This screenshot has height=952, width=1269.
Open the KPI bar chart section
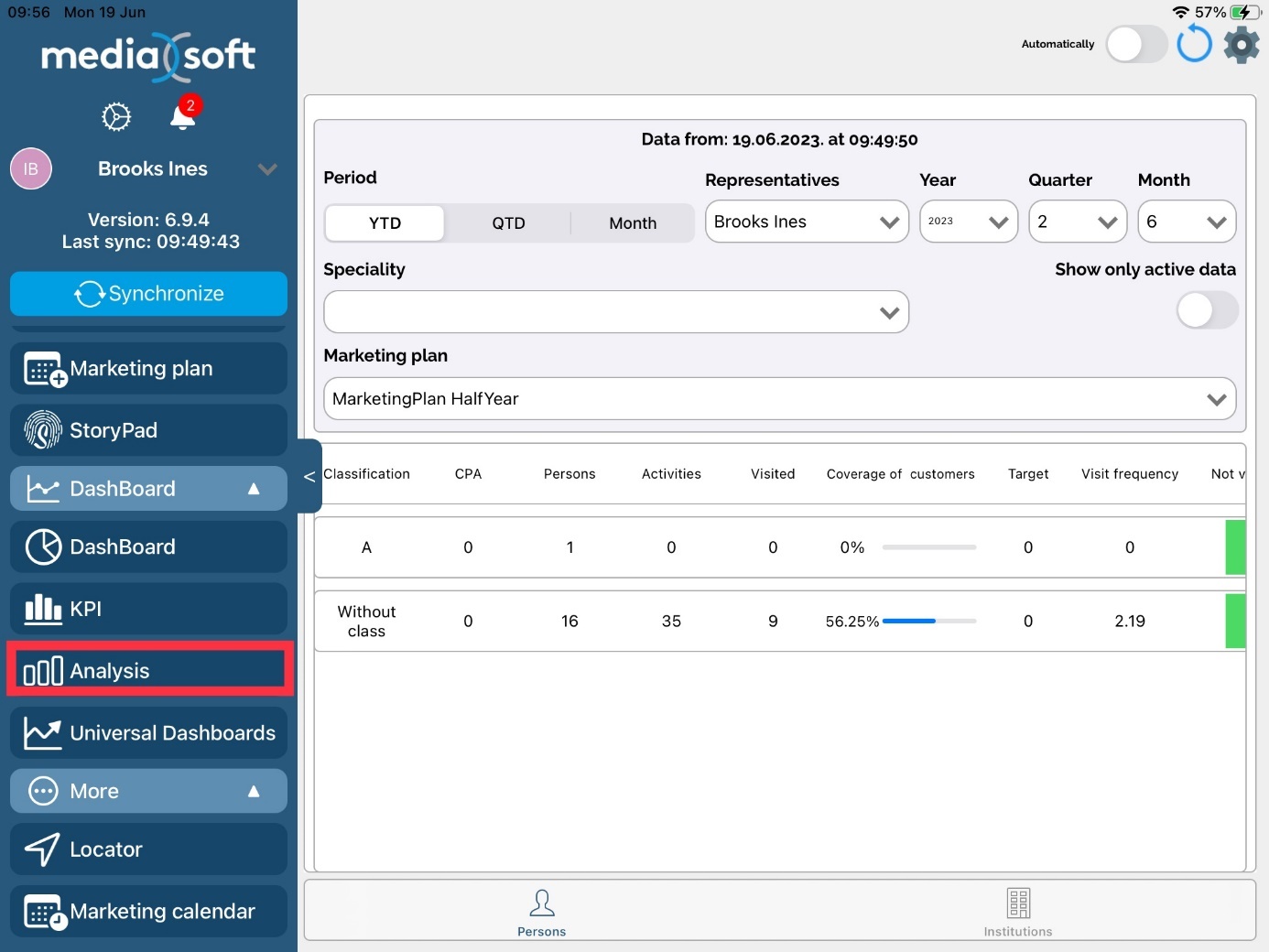[x=148, y=609]
